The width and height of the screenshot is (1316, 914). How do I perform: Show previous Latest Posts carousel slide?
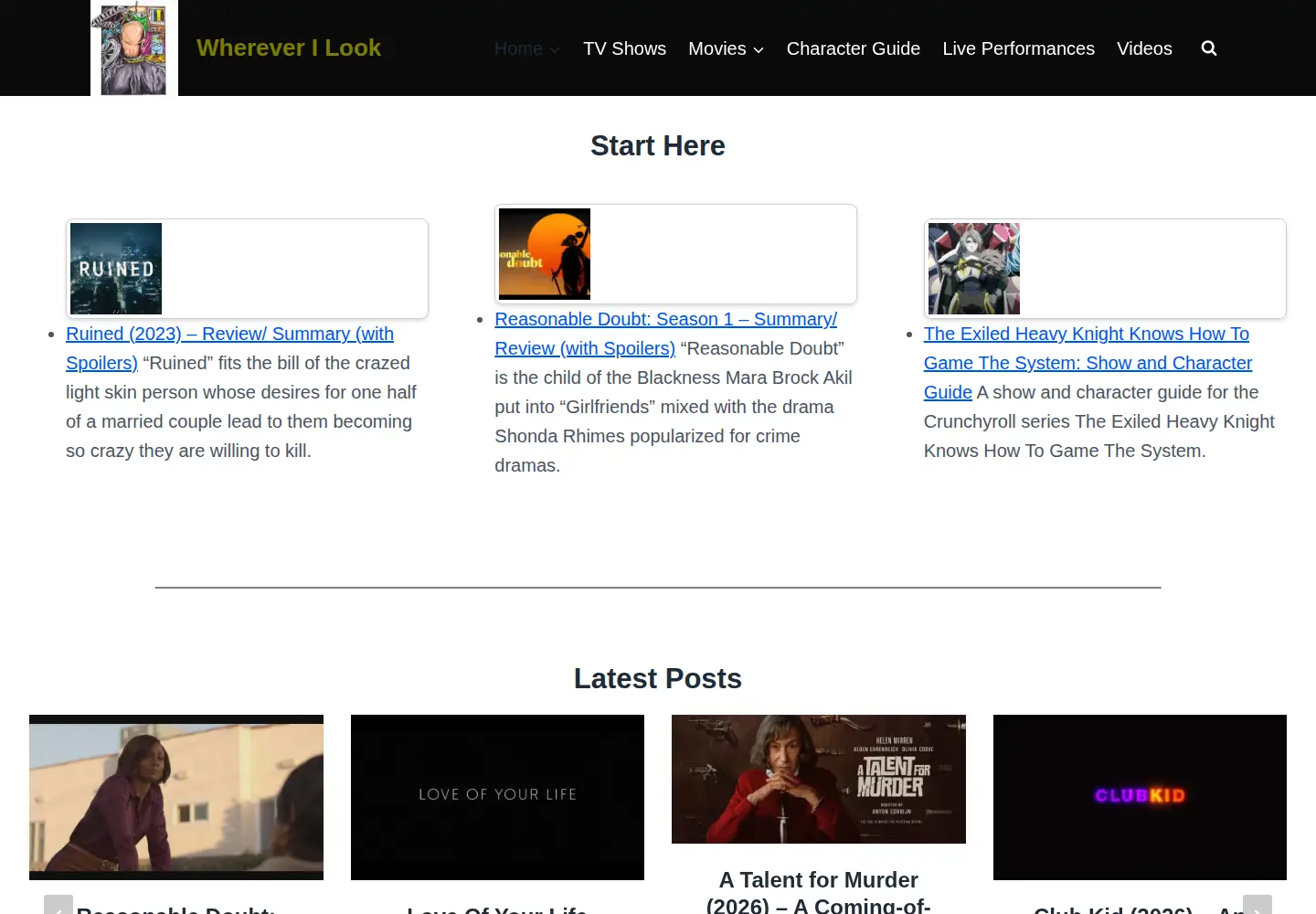pos(58,907)
